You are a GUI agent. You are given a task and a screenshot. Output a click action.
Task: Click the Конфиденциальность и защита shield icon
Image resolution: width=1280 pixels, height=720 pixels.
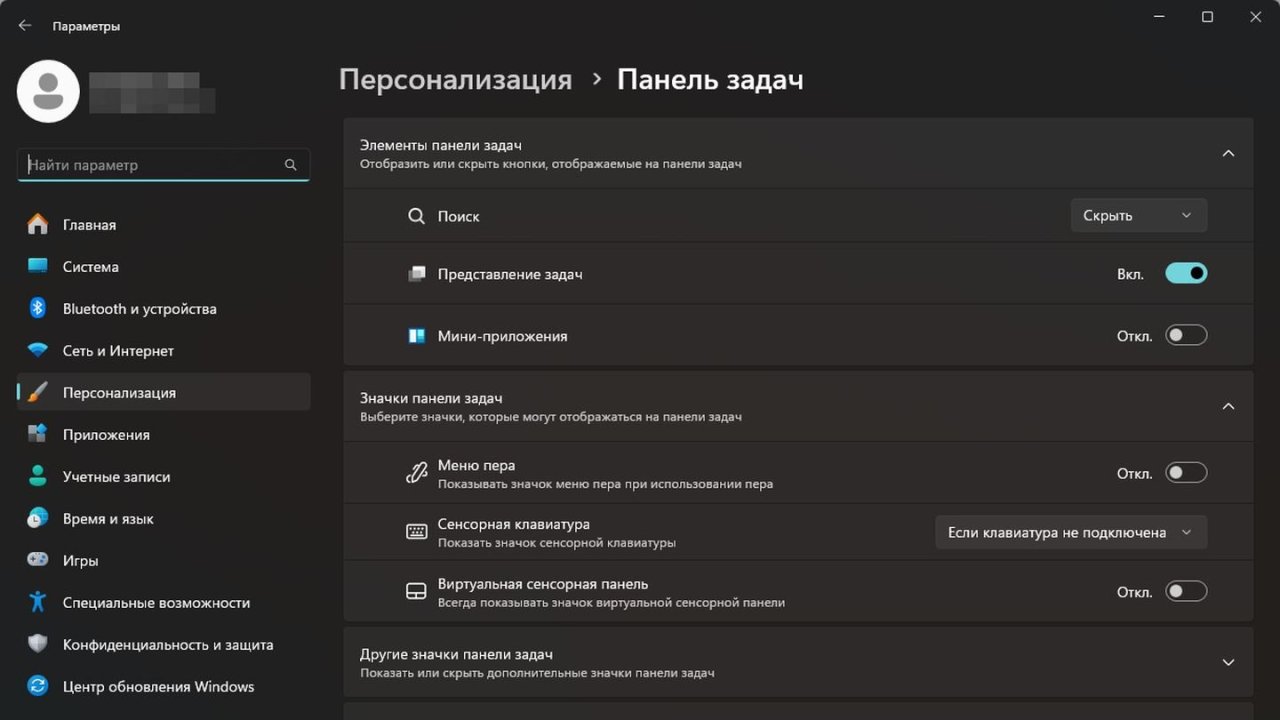[38, 644]
